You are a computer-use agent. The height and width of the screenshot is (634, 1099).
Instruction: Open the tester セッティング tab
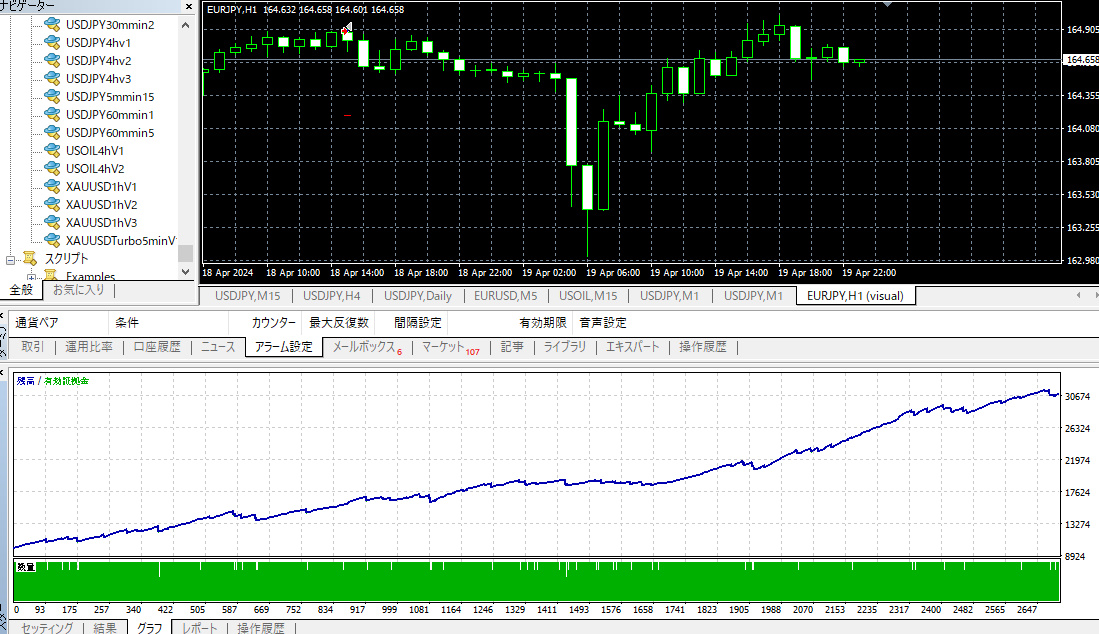point(47,628)
